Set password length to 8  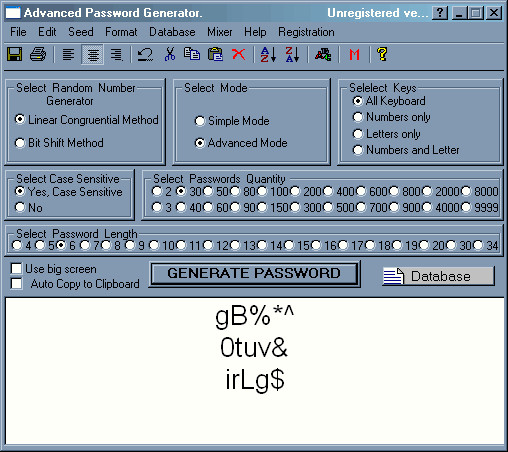click(106, 245)
